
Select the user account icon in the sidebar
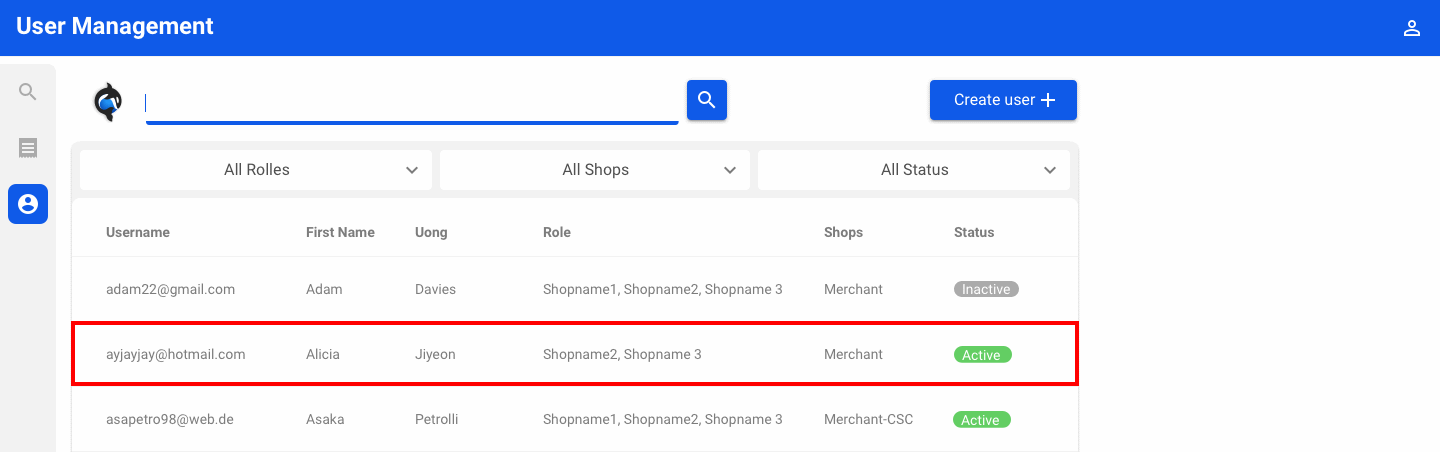(x=28, y=204)
